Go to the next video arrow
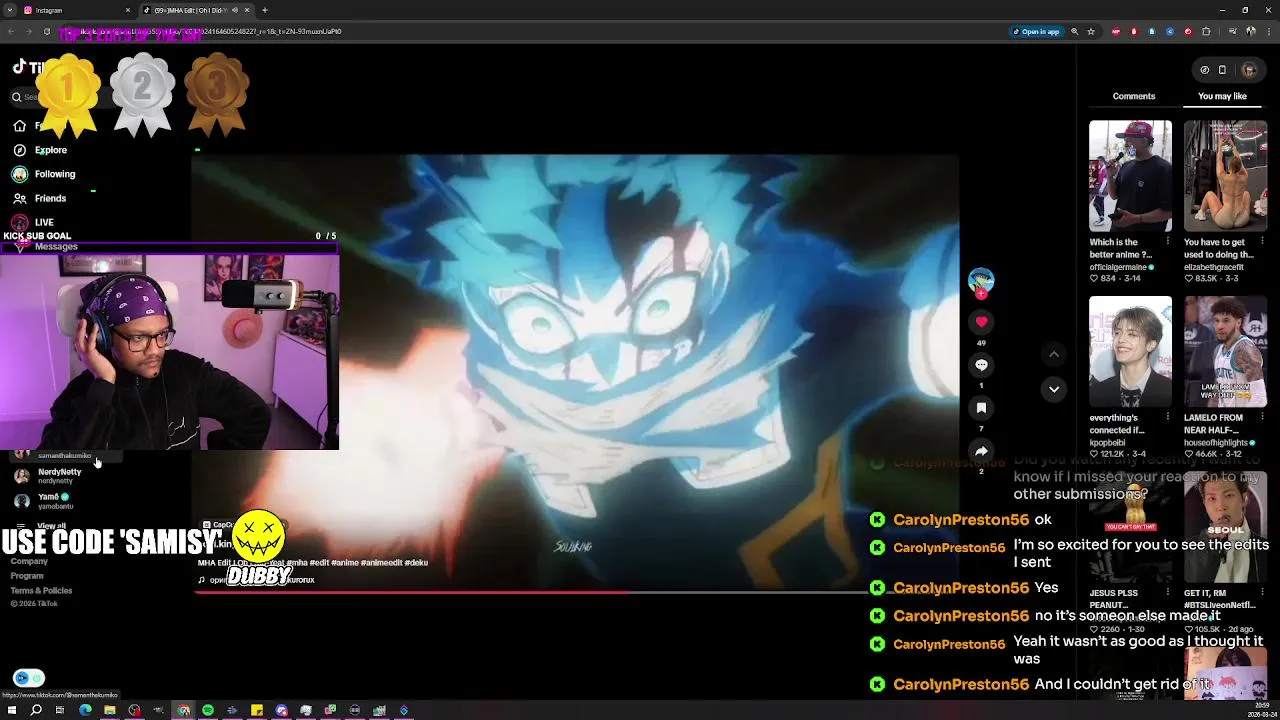This screenshot has width=1280, height=720. pos(1053,389)
